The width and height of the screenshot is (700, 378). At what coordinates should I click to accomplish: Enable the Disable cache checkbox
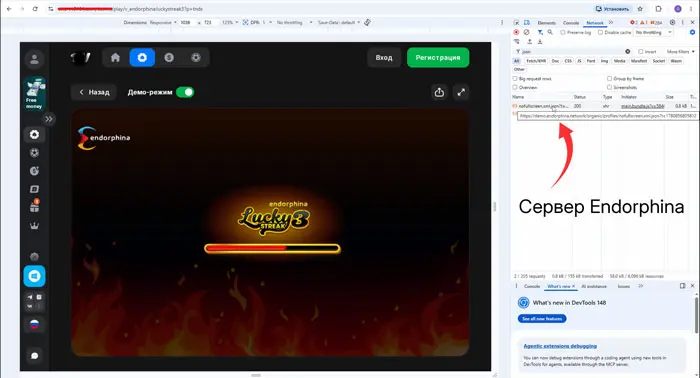(x=600, y=33)
